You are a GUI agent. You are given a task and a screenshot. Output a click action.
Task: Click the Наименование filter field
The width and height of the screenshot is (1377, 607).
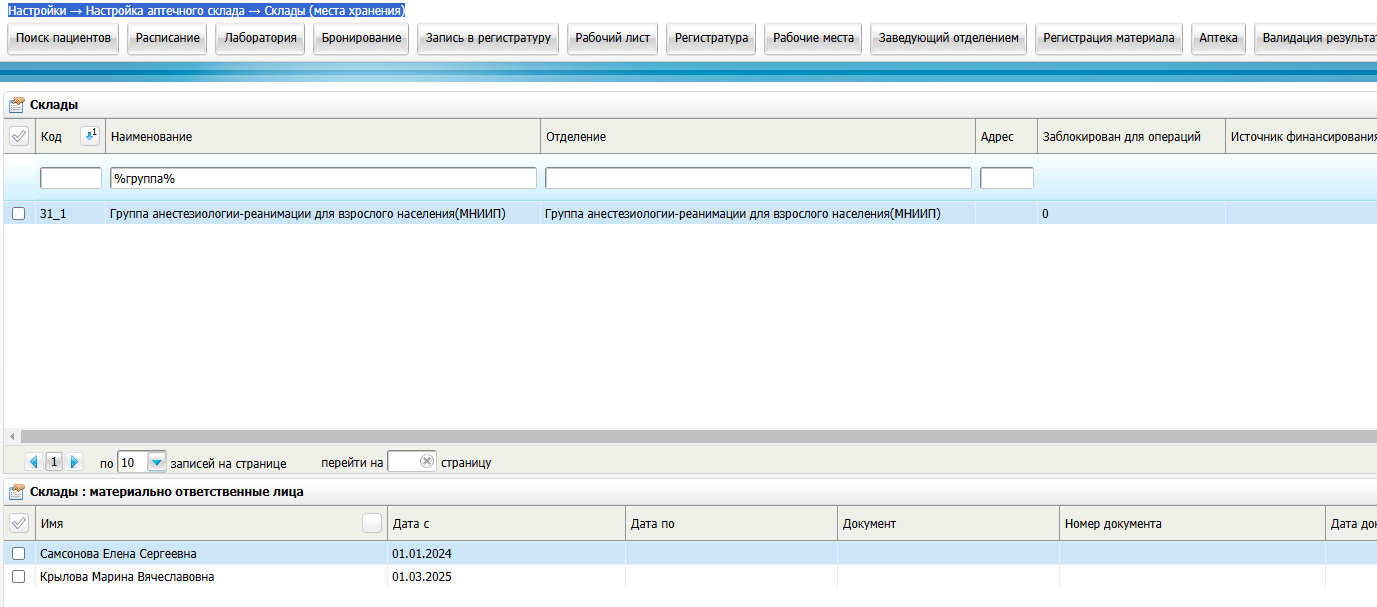(323, 178)
